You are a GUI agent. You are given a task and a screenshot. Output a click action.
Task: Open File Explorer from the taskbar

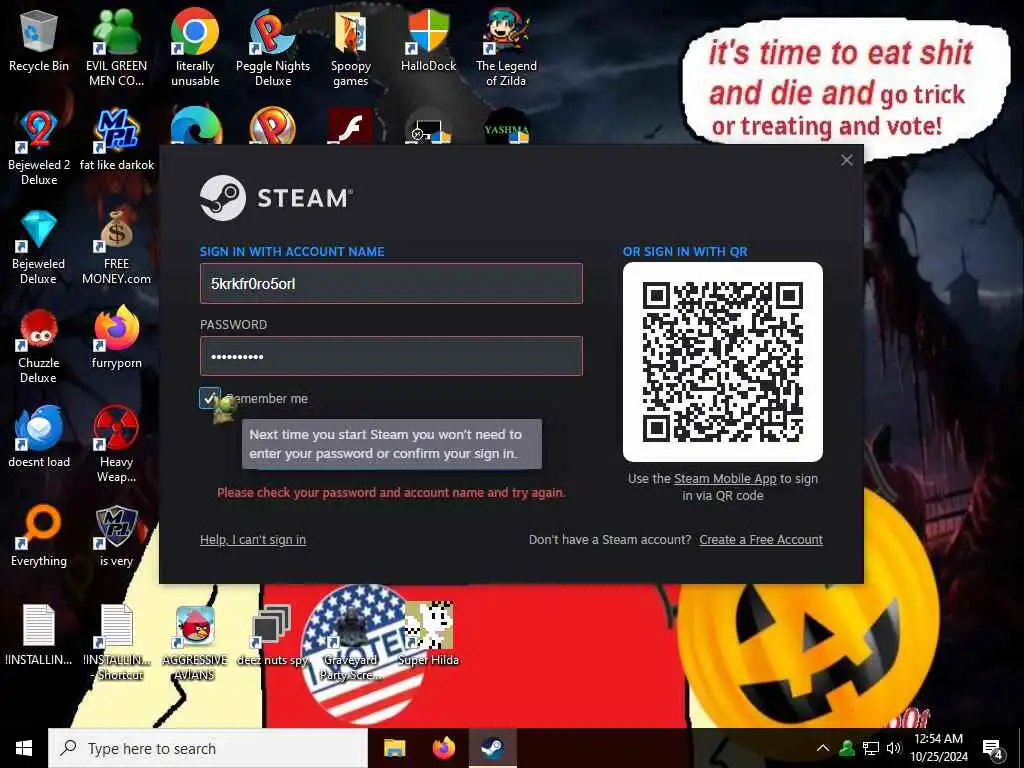(394, 748)
